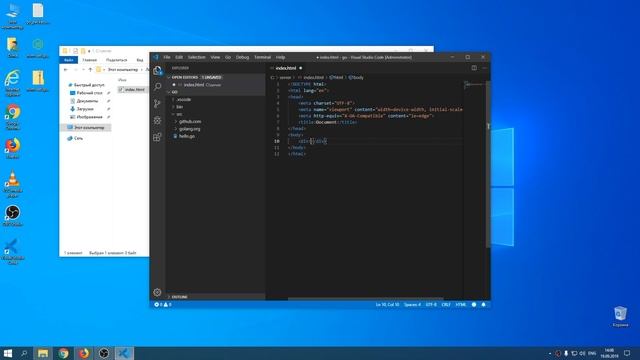Select the index.html editor tab
Screen dimensions: 640x360
click(x=287, y=68)
